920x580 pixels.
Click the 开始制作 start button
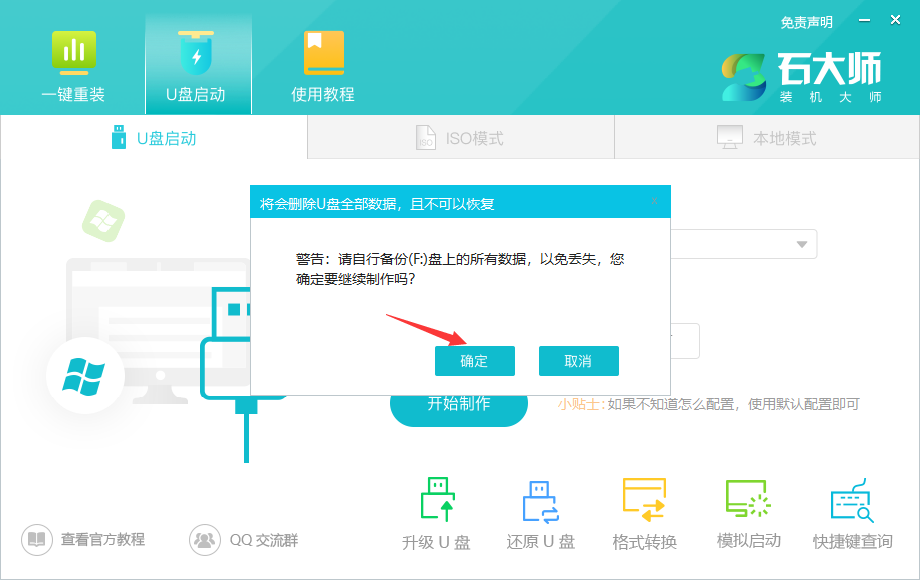(458, 407)
